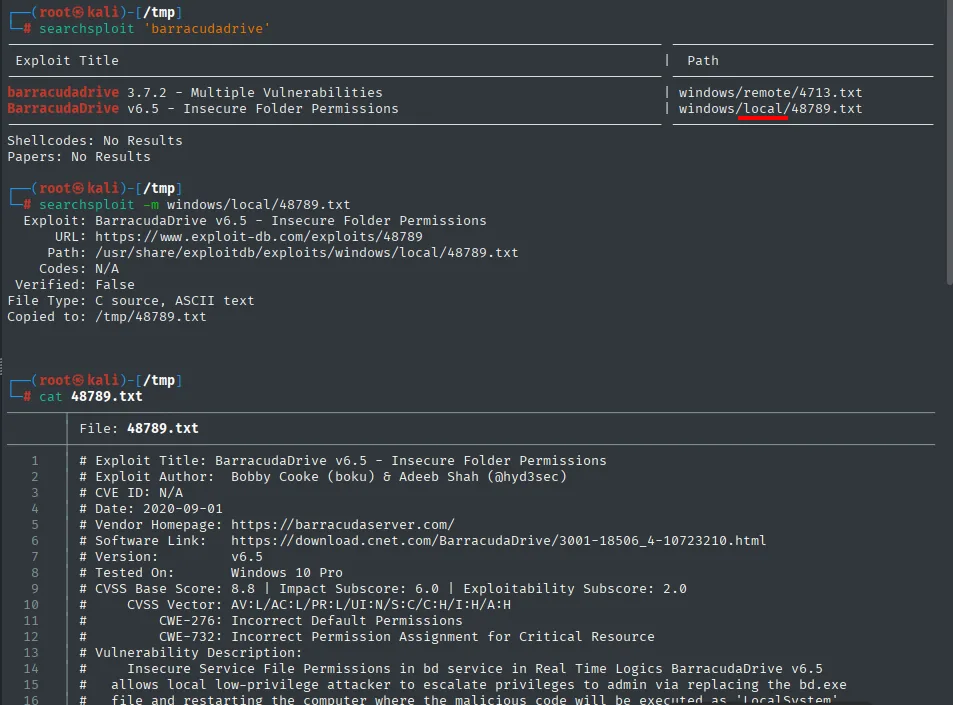
Task: Click the first (root㉿kali)-[/tmp] prompt
Action: pyautogui.click(x=96, y=12)
